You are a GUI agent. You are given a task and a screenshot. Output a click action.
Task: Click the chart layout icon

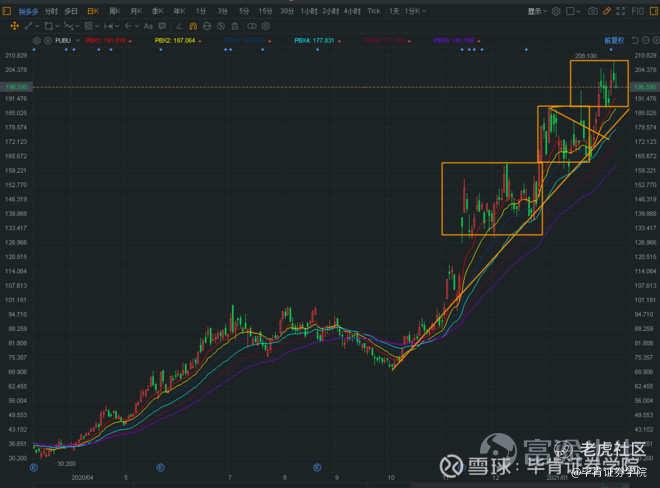pyautogui.click(x=571, y=11)
